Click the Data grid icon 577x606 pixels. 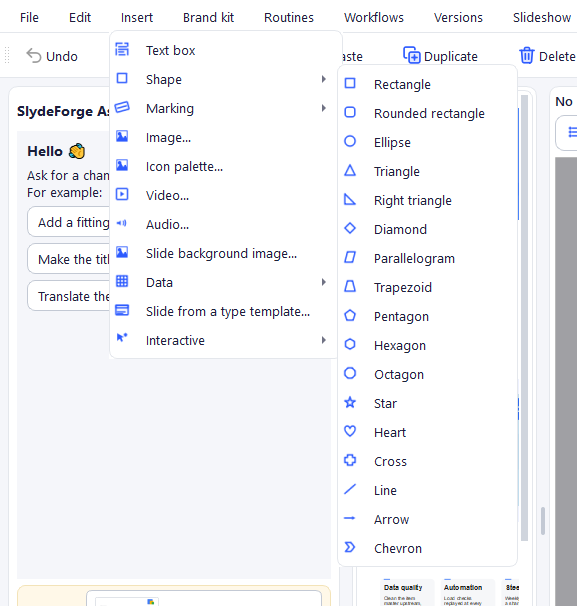coord(122,281)
